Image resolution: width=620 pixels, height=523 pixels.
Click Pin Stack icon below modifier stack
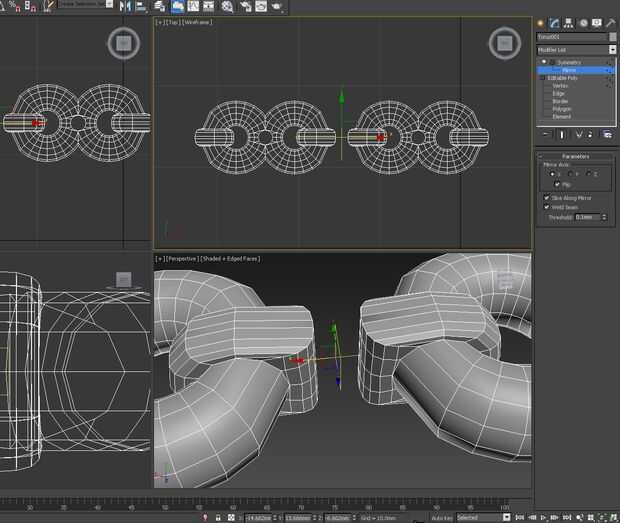pos(546,134)
